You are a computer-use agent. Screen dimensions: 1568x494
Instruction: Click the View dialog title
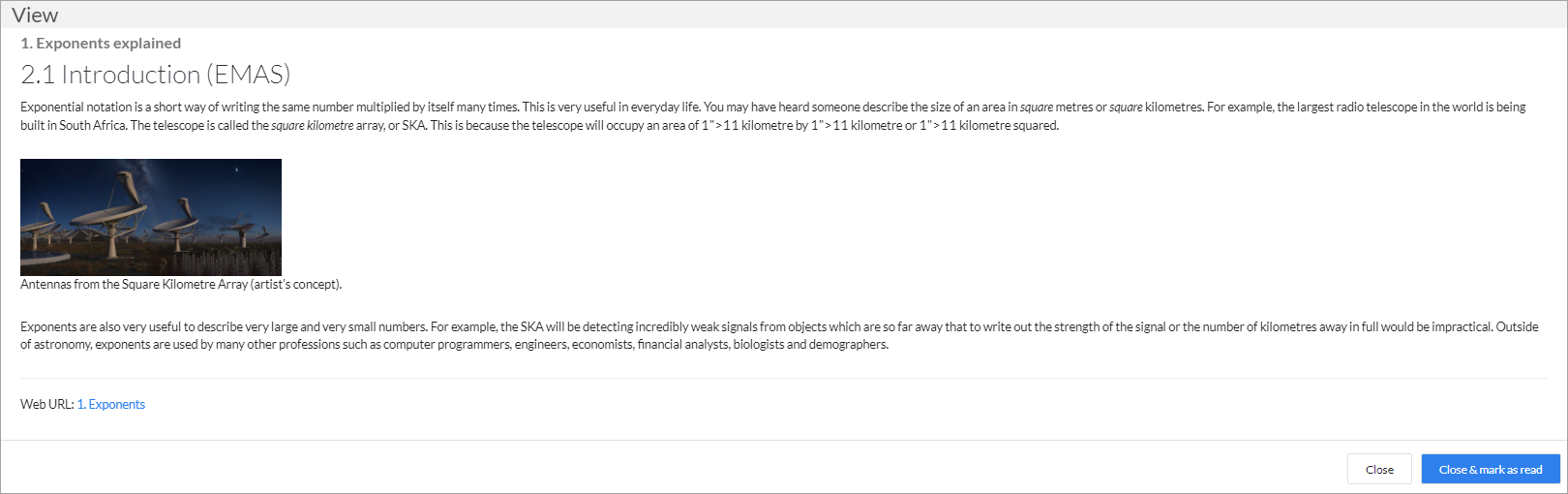click(x=35, y=15)
